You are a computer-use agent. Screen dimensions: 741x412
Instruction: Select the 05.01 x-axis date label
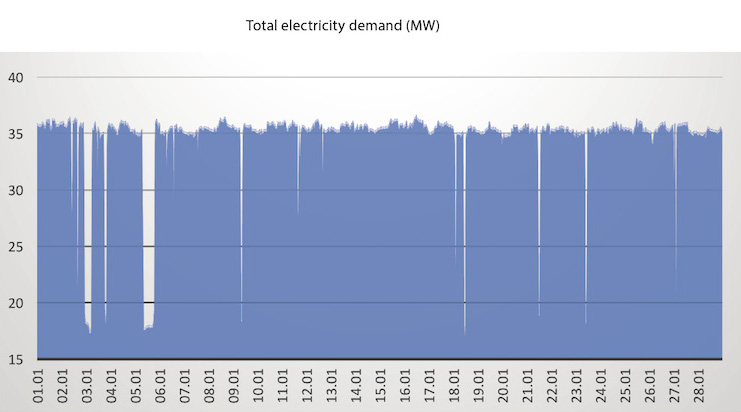point(137,385)
